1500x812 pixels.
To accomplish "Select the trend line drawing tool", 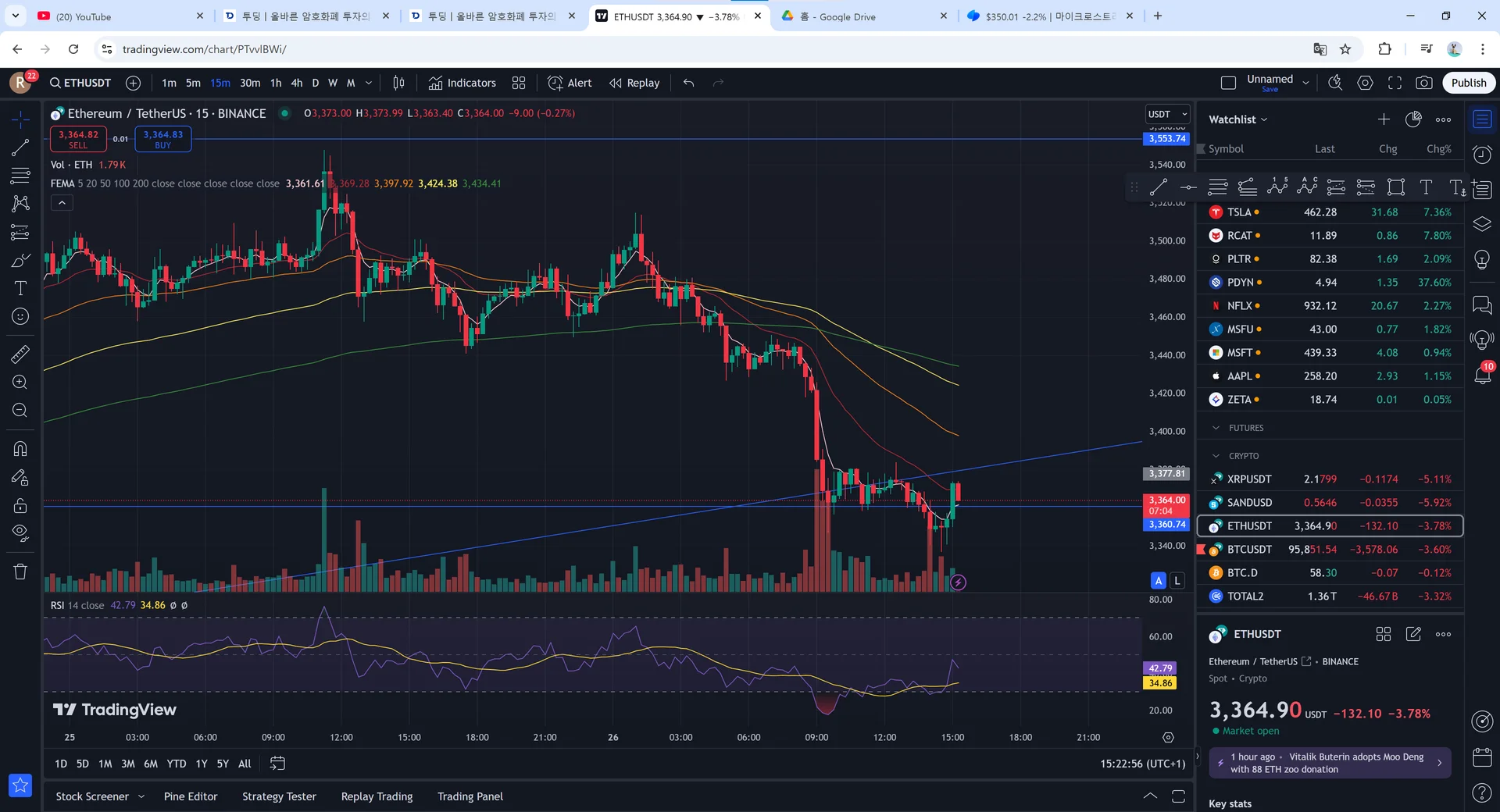I will pyautogui.click(x=20, y=147).
